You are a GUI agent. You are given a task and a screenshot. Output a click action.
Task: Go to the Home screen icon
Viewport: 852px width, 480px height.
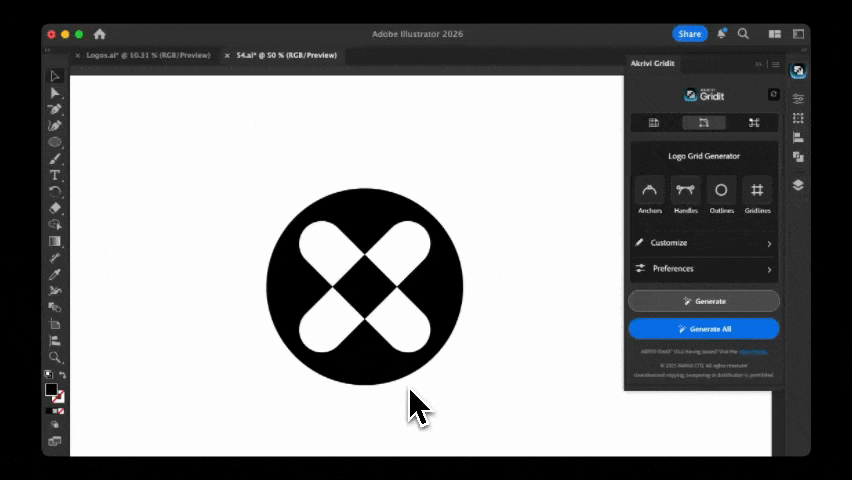point(99,34)
